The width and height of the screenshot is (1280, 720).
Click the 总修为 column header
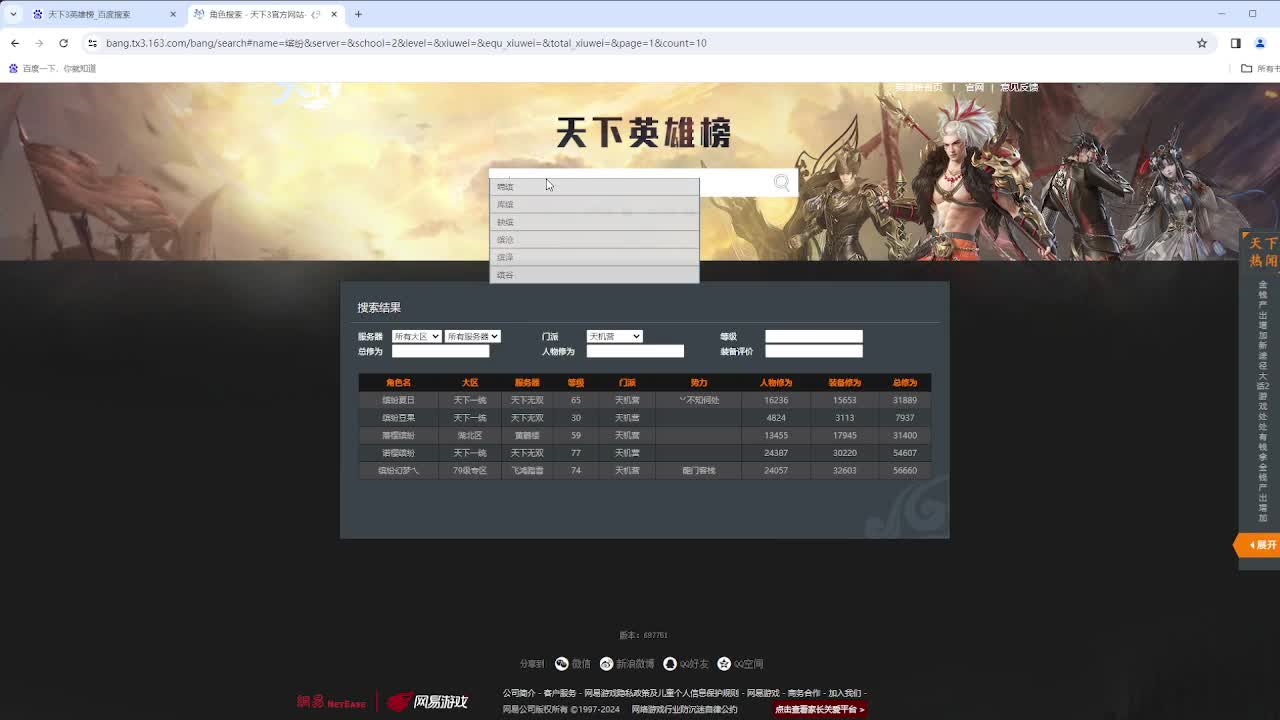pos(905,383)
